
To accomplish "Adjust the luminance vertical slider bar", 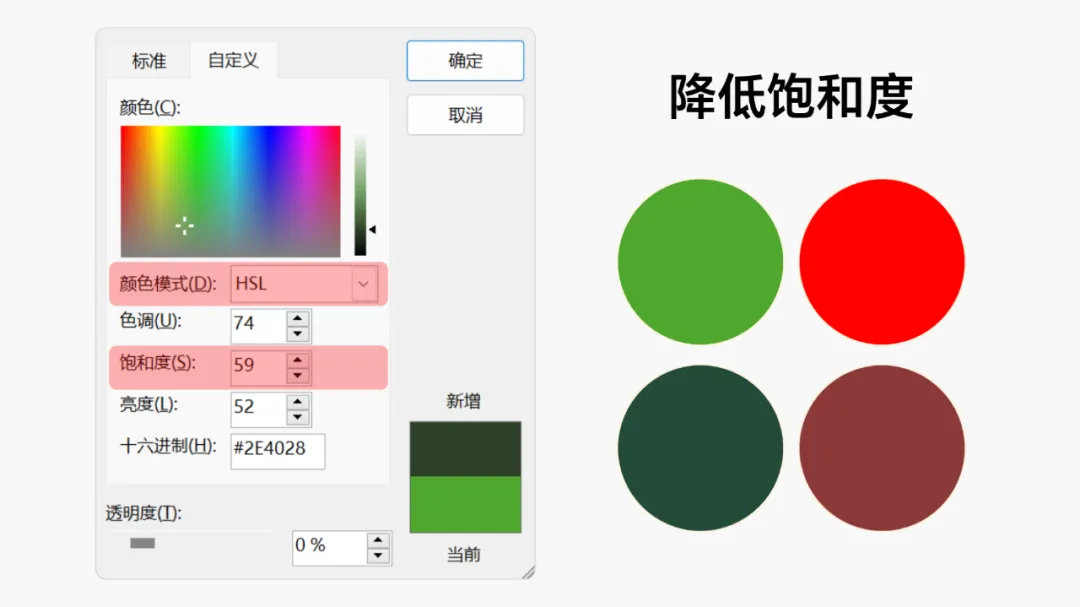I will coord(360,194).
